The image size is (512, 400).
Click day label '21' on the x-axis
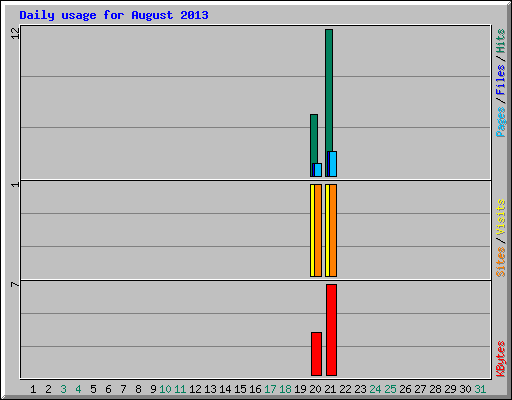330,389
